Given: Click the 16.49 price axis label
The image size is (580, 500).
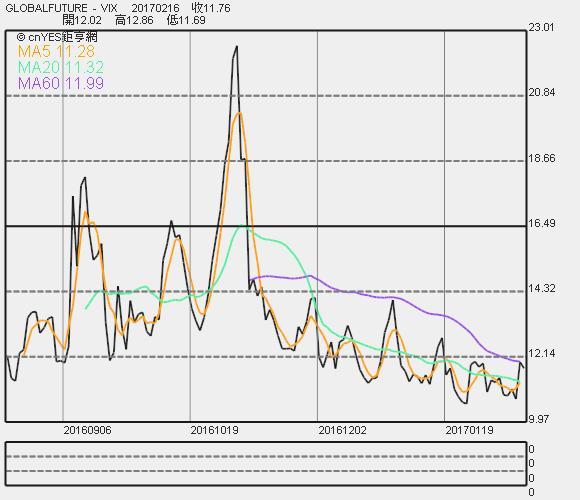Looking at the screenshot, I should [542, 223].
